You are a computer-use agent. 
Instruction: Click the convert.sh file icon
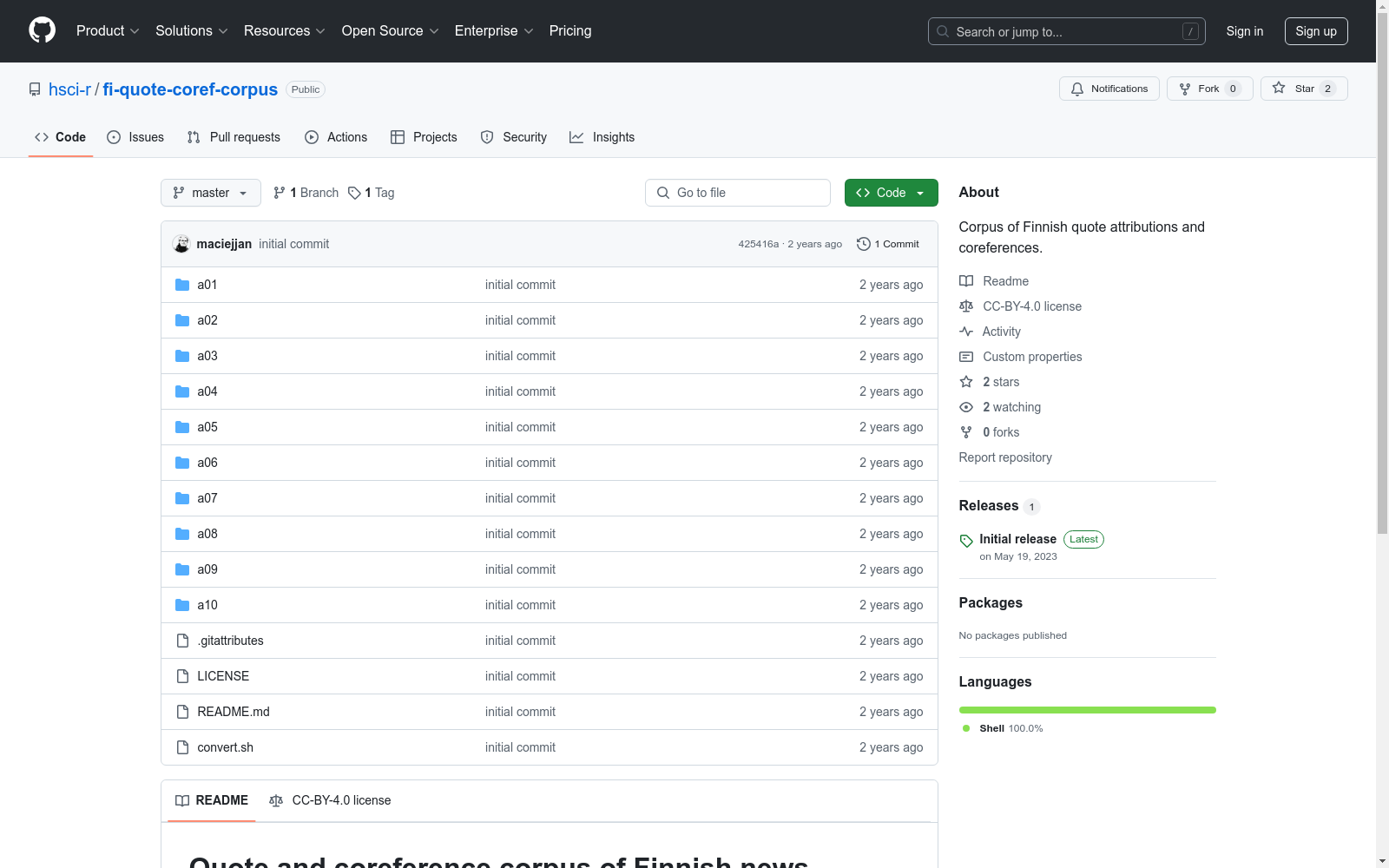tap(182, 747)
